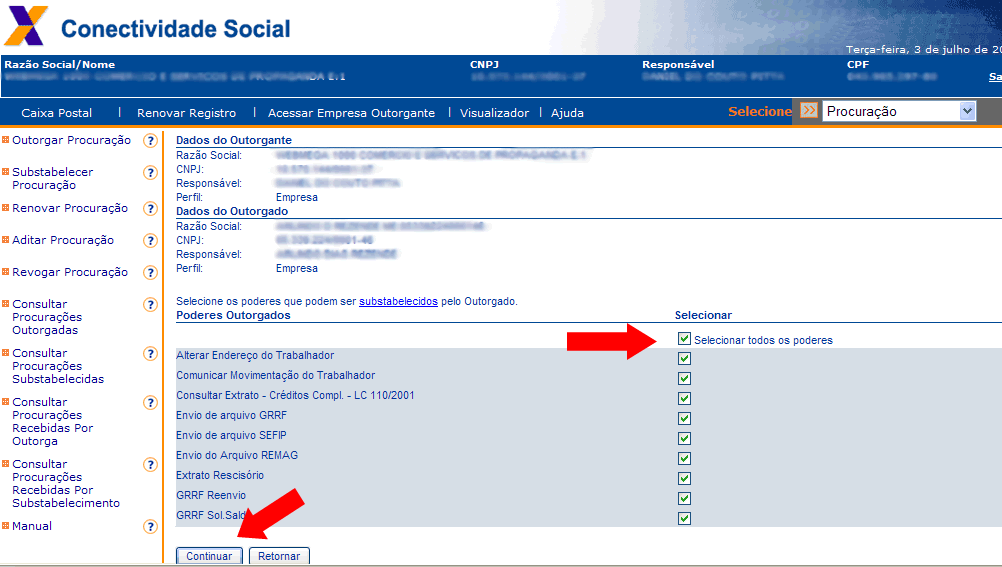Image resolution: width=1002 pixels, height=567 pixels.
Task: Open Revogar Procuração sidebar link
Action: pyautogui.click(x=70, y=272)
